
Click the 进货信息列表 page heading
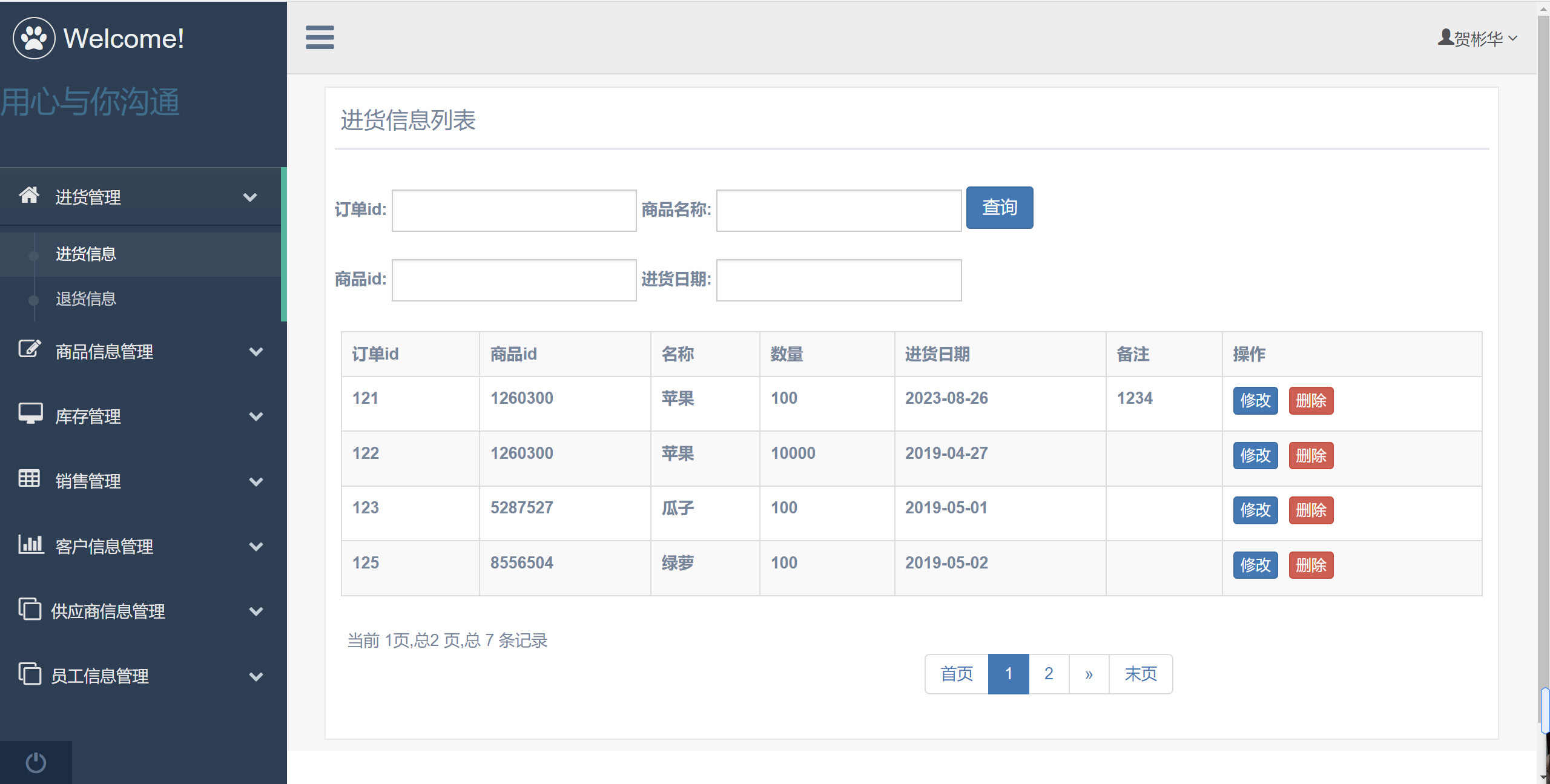click(408, 120)
